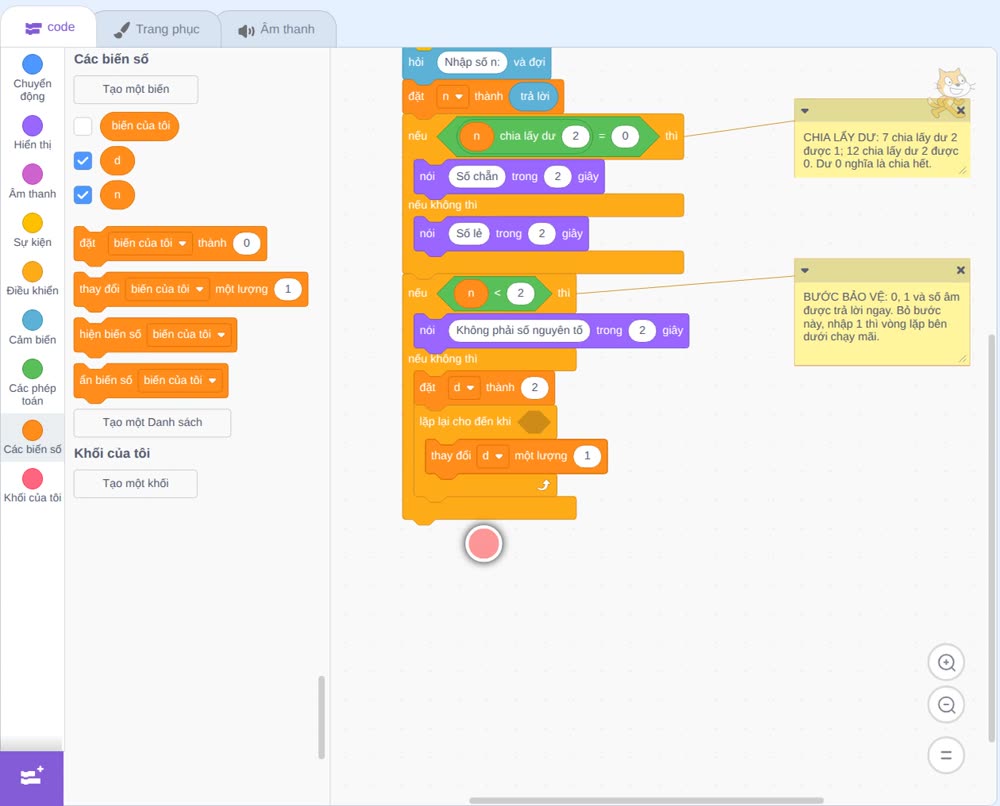Zoom in on the workspace

pyautogui.click(x=946, y=663)
